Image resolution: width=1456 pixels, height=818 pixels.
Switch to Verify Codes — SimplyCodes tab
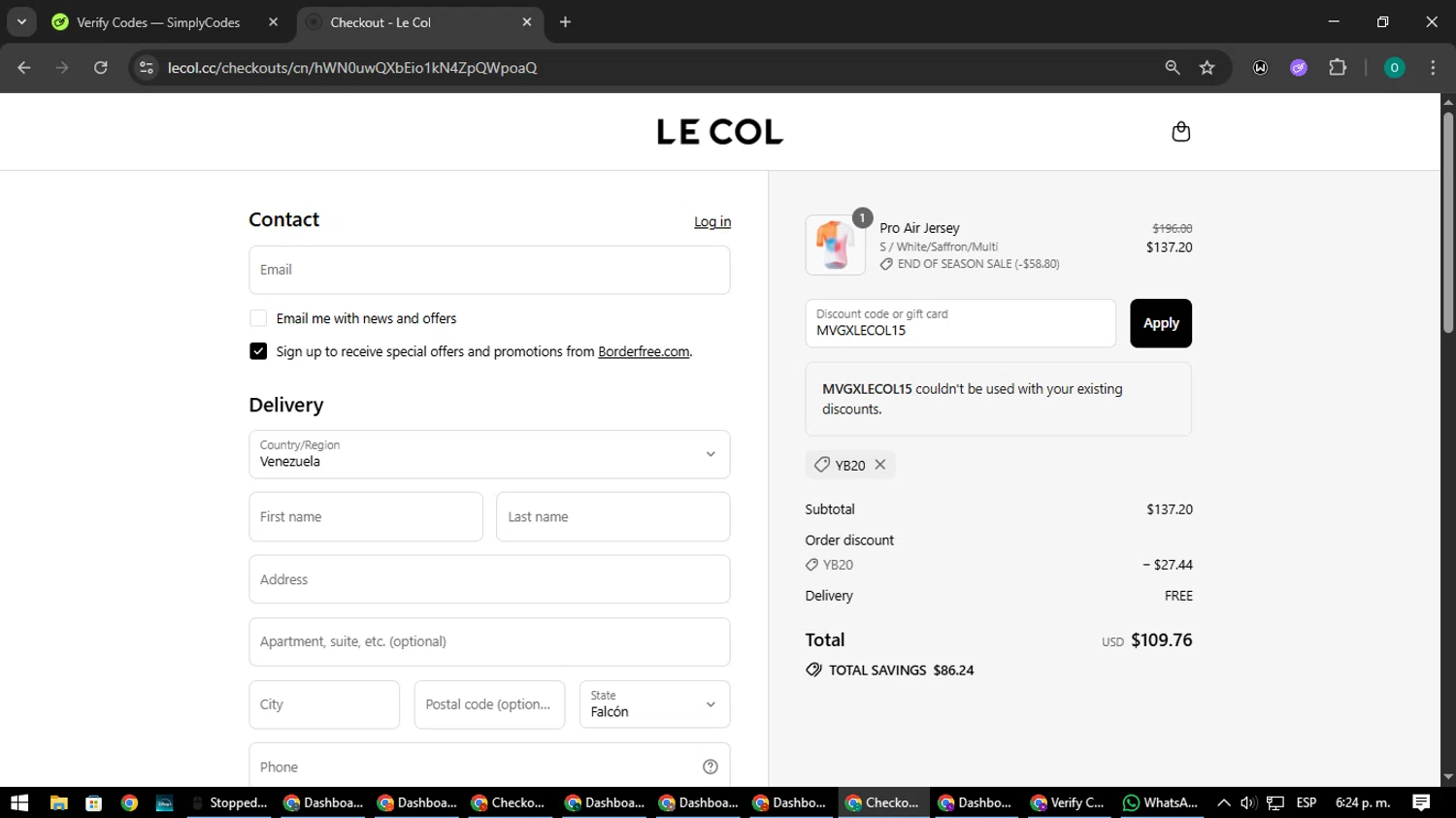click(161, 21)
